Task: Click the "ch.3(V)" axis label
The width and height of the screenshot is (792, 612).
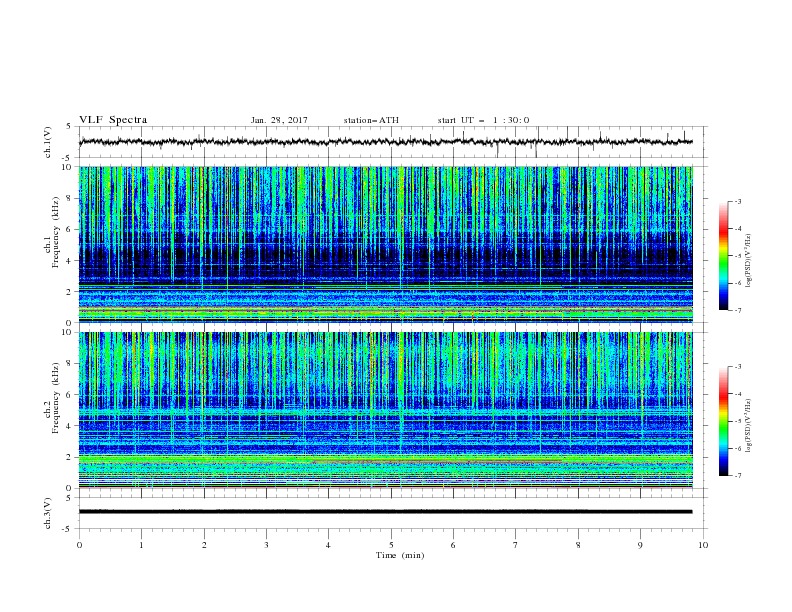Action: tap(48, 513)
